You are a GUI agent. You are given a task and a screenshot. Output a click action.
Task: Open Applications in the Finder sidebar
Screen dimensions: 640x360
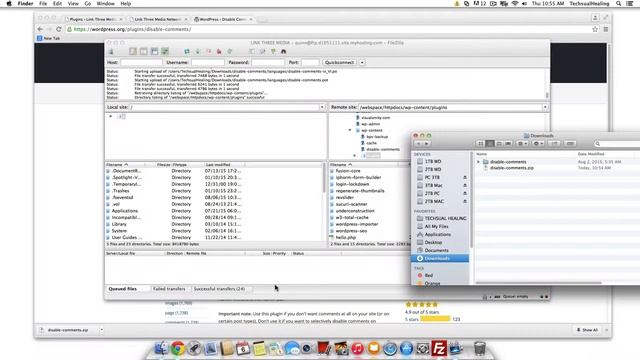point(437,234)
